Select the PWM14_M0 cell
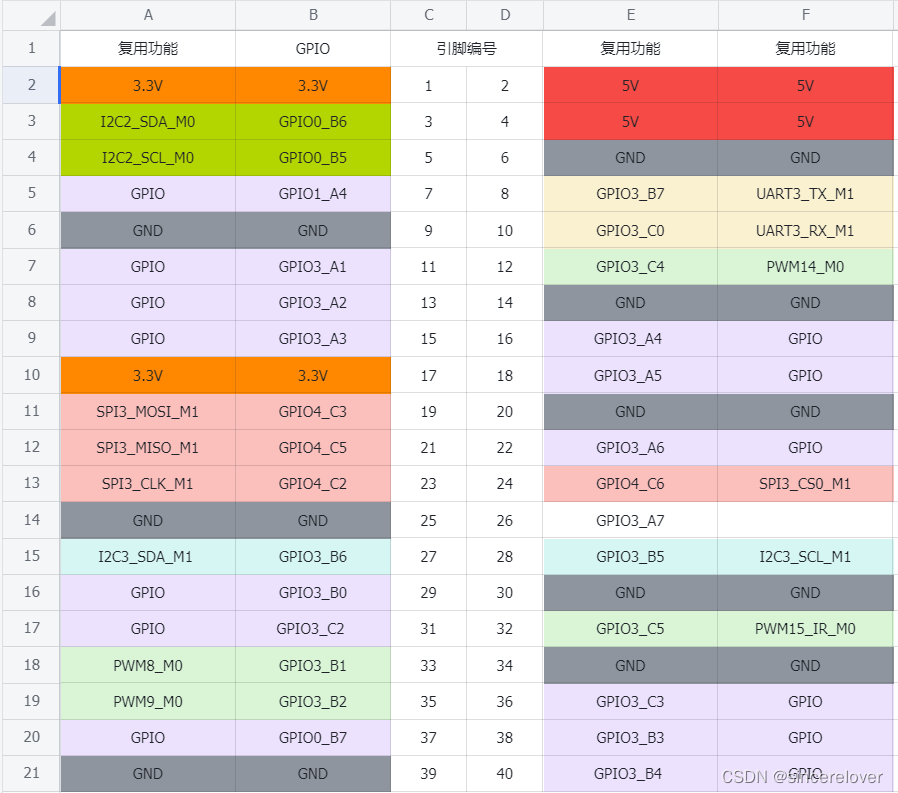Image resolution: width=898 pixels, height=793 pixels. tap(805, 266)
